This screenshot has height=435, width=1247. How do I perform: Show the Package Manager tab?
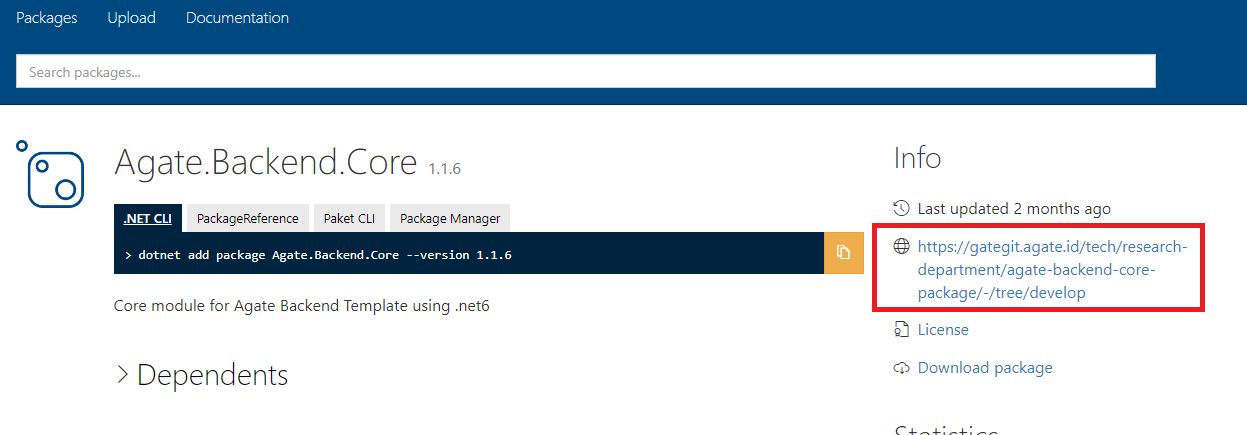(450, 218)
